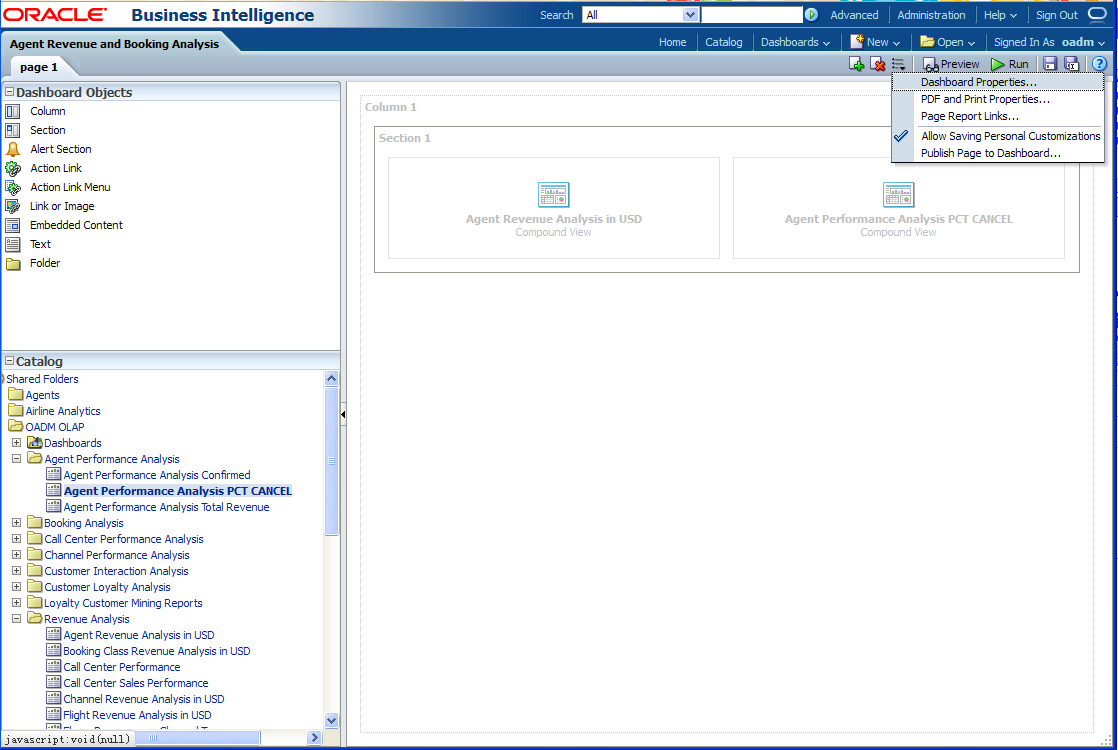This screenshot has height=750, width=1118.
Task: Switch to the page 1 tab
Action: click(39, 67)
